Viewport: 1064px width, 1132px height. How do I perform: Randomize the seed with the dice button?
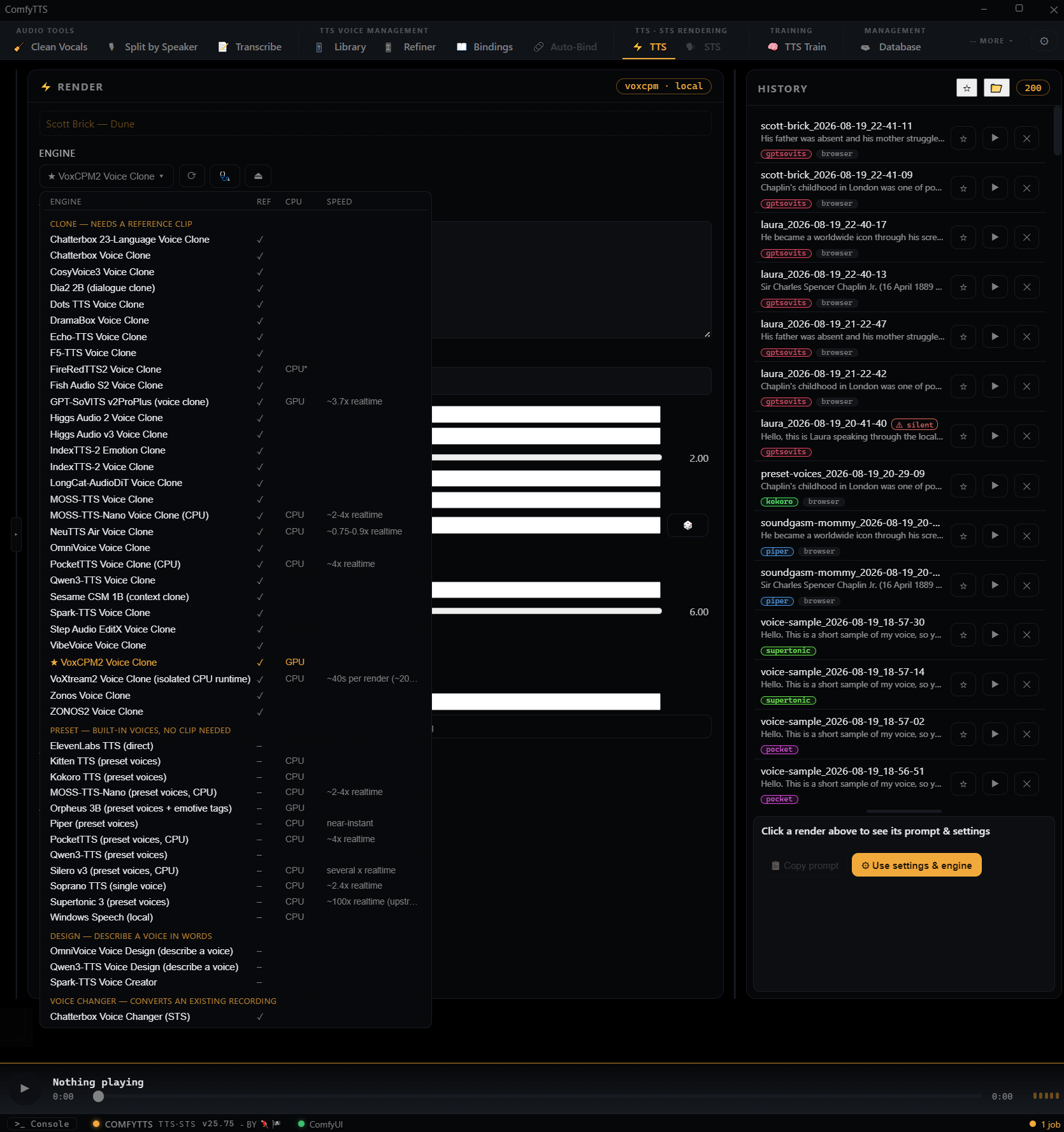[x=687, y=526]
